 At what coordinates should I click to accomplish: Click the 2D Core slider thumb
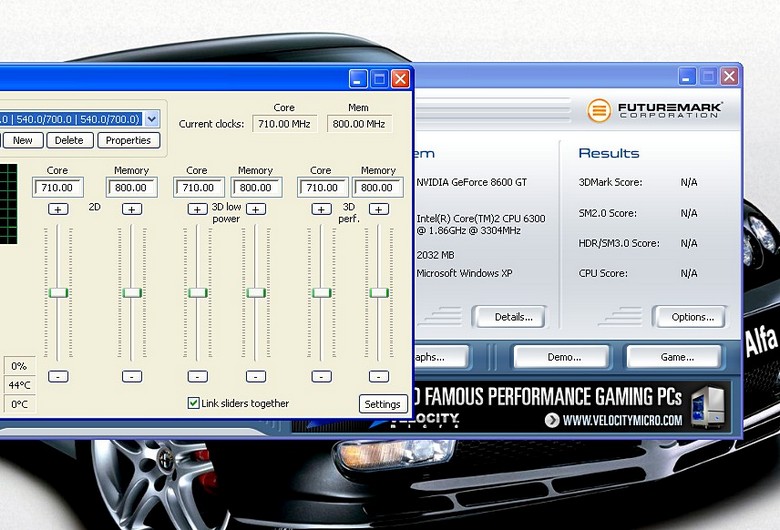58,293
